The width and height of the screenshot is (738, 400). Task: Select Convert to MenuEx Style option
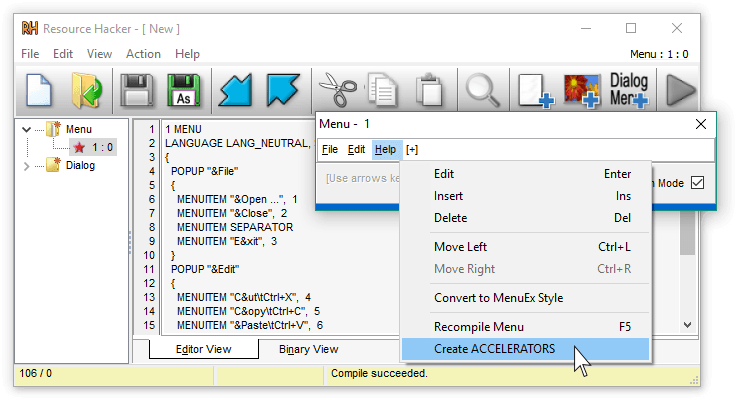click(x=498, y=298)
